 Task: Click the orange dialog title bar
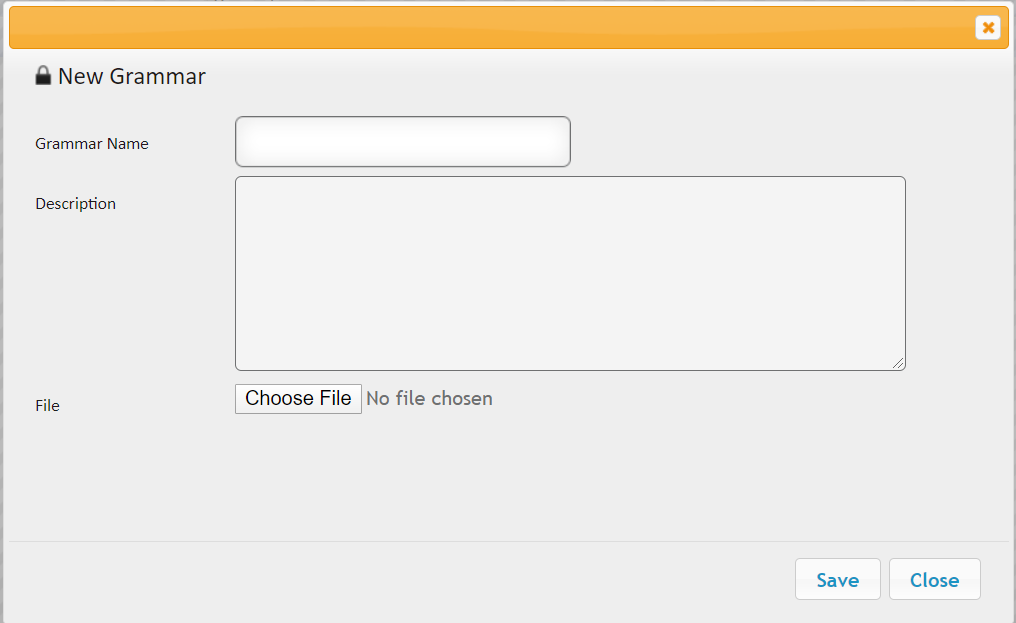pyautogui.click(x=492, y=28)
